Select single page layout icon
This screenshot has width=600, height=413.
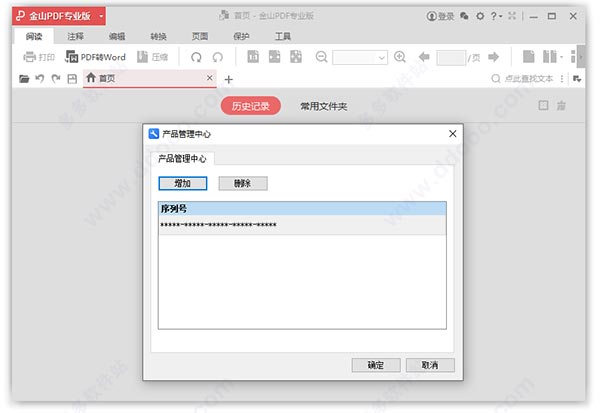click(528, 57)
